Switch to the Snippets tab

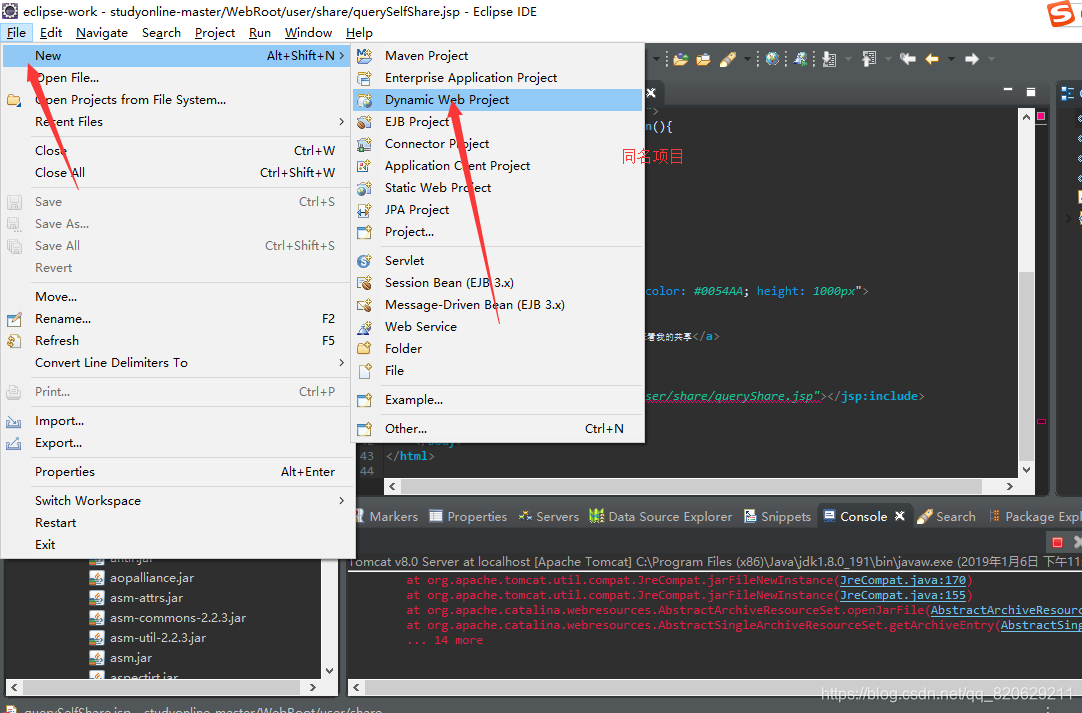click(777, 516)
